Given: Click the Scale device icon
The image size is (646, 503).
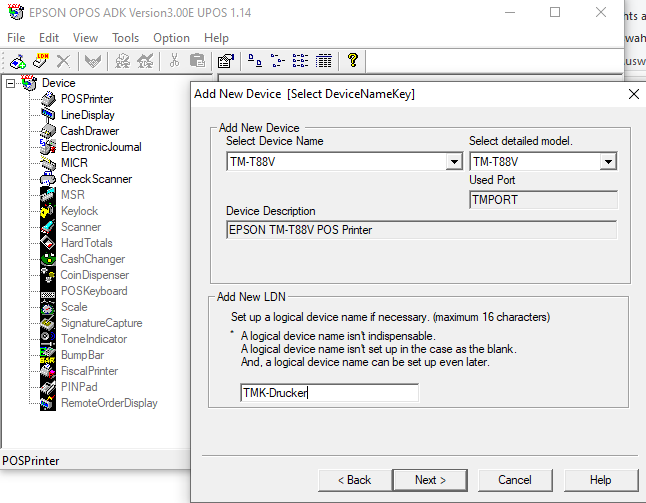Looking at the screenshot, I should click(48, 307).
